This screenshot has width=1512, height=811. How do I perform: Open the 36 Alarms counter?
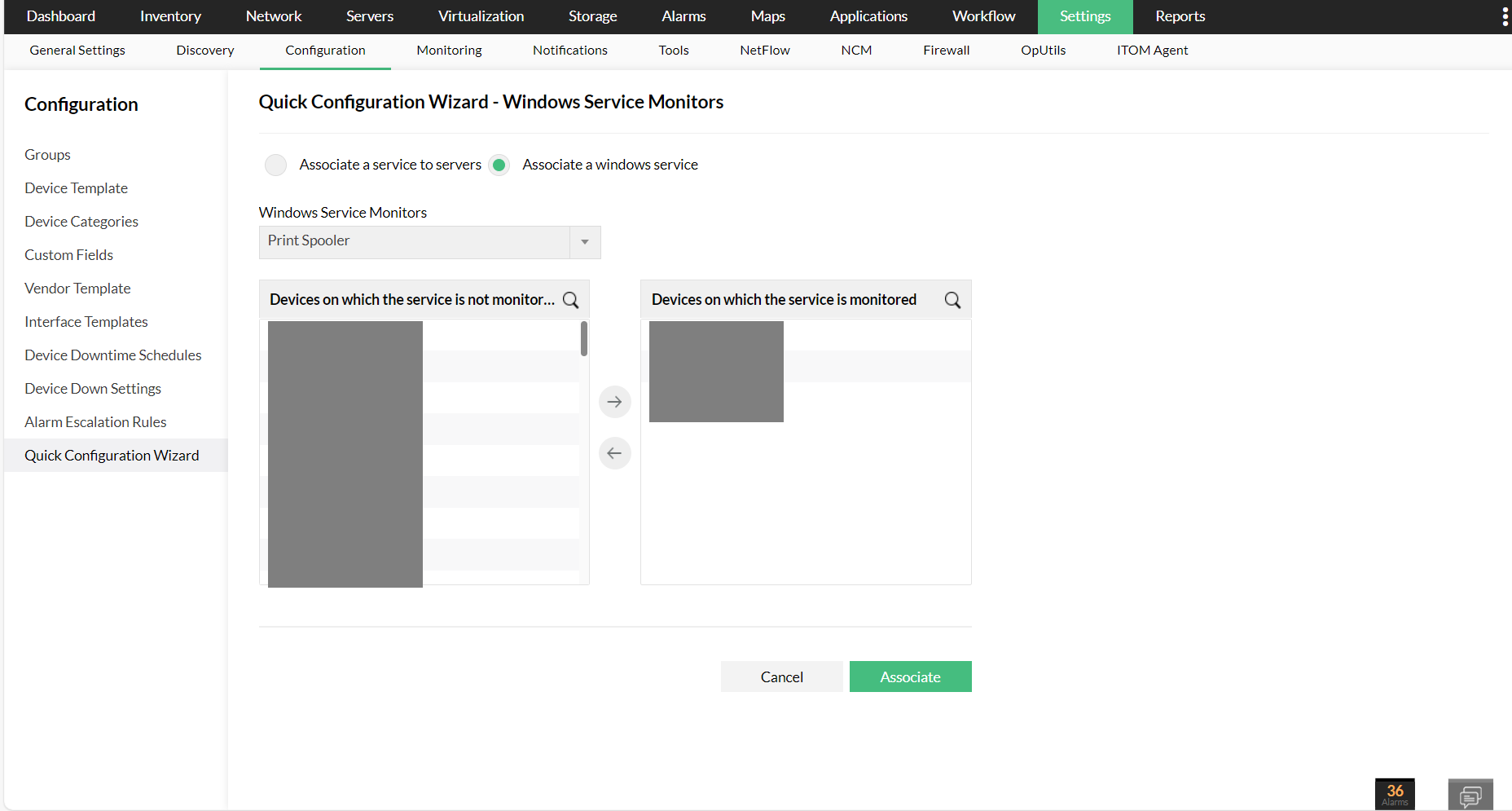click(1395, 794)
